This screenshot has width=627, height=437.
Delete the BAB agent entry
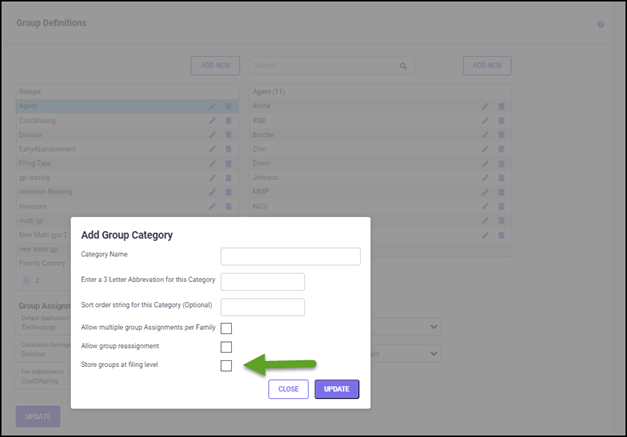501,121
